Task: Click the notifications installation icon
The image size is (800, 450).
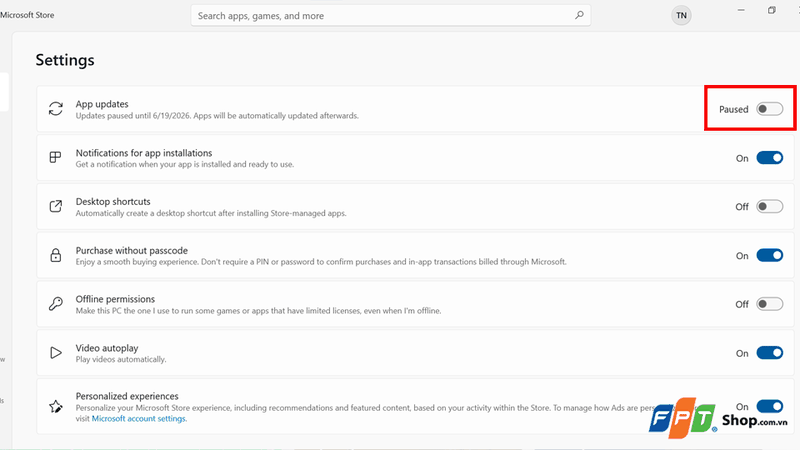Action: [55, 157]
